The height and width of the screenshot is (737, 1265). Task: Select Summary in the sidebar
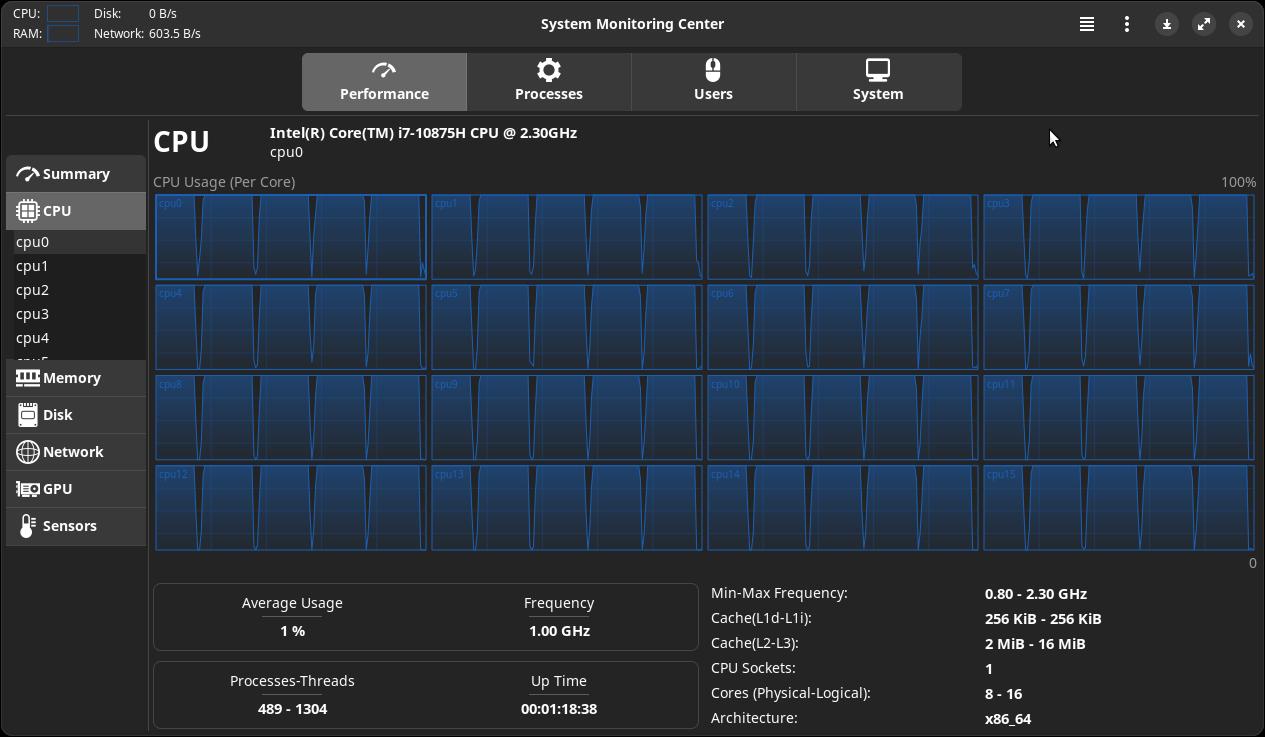[76, 174]
